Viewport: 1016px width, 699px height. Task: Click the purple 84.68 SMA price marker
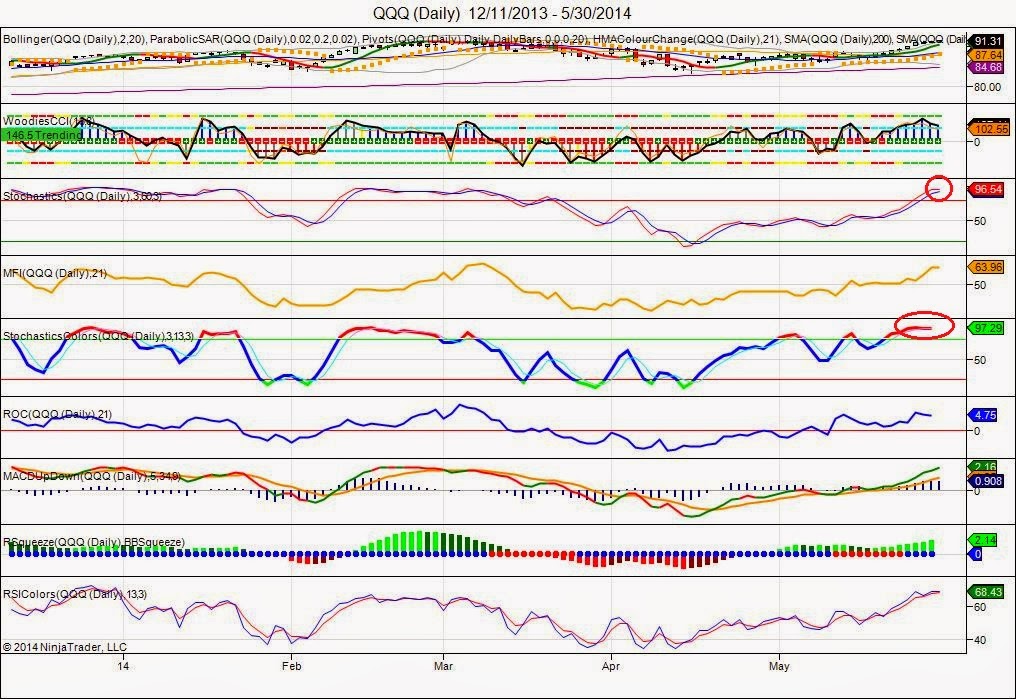pyautogui.click(x=986, y=67)
